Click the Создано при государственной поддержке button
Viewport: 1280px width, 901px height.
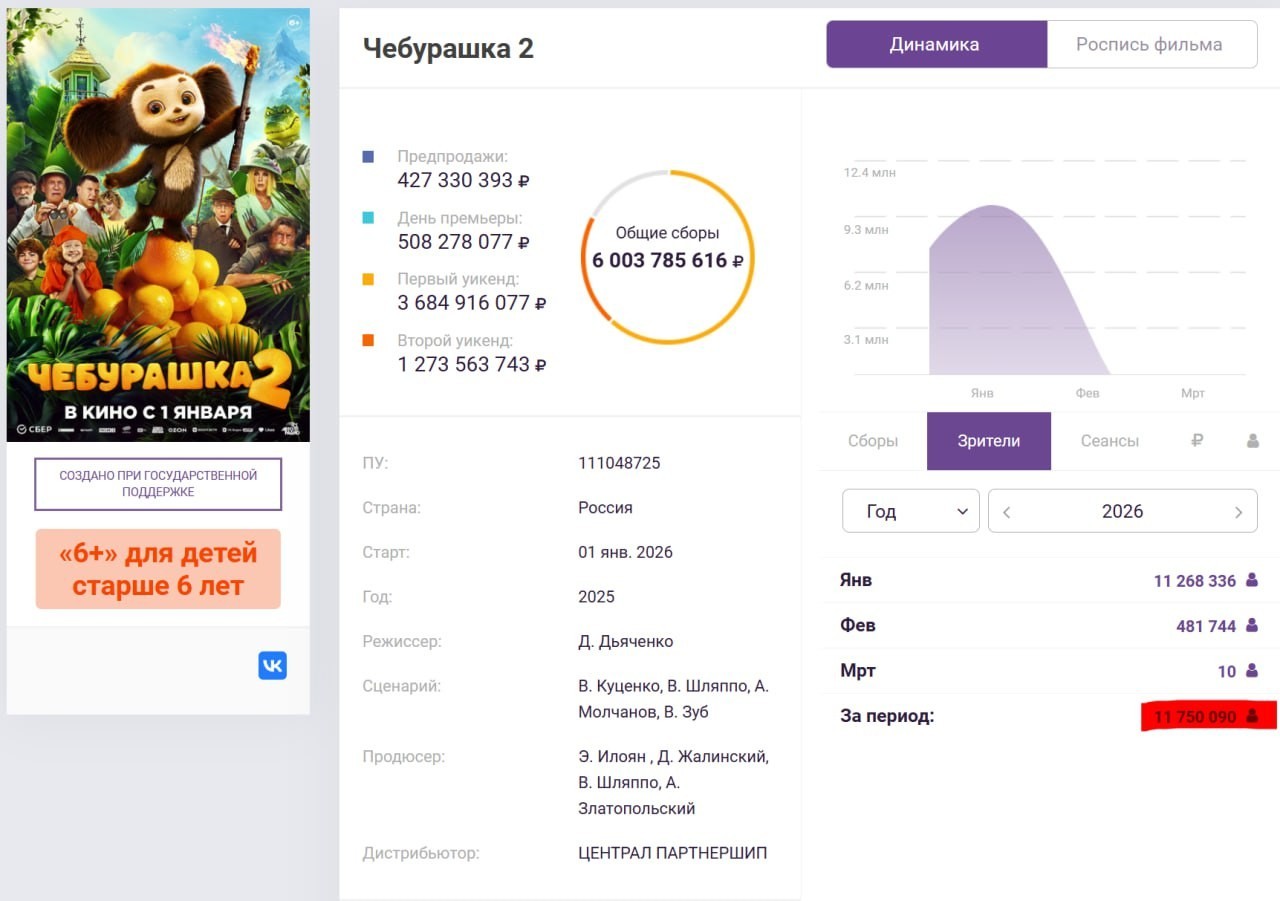[158, 484]
